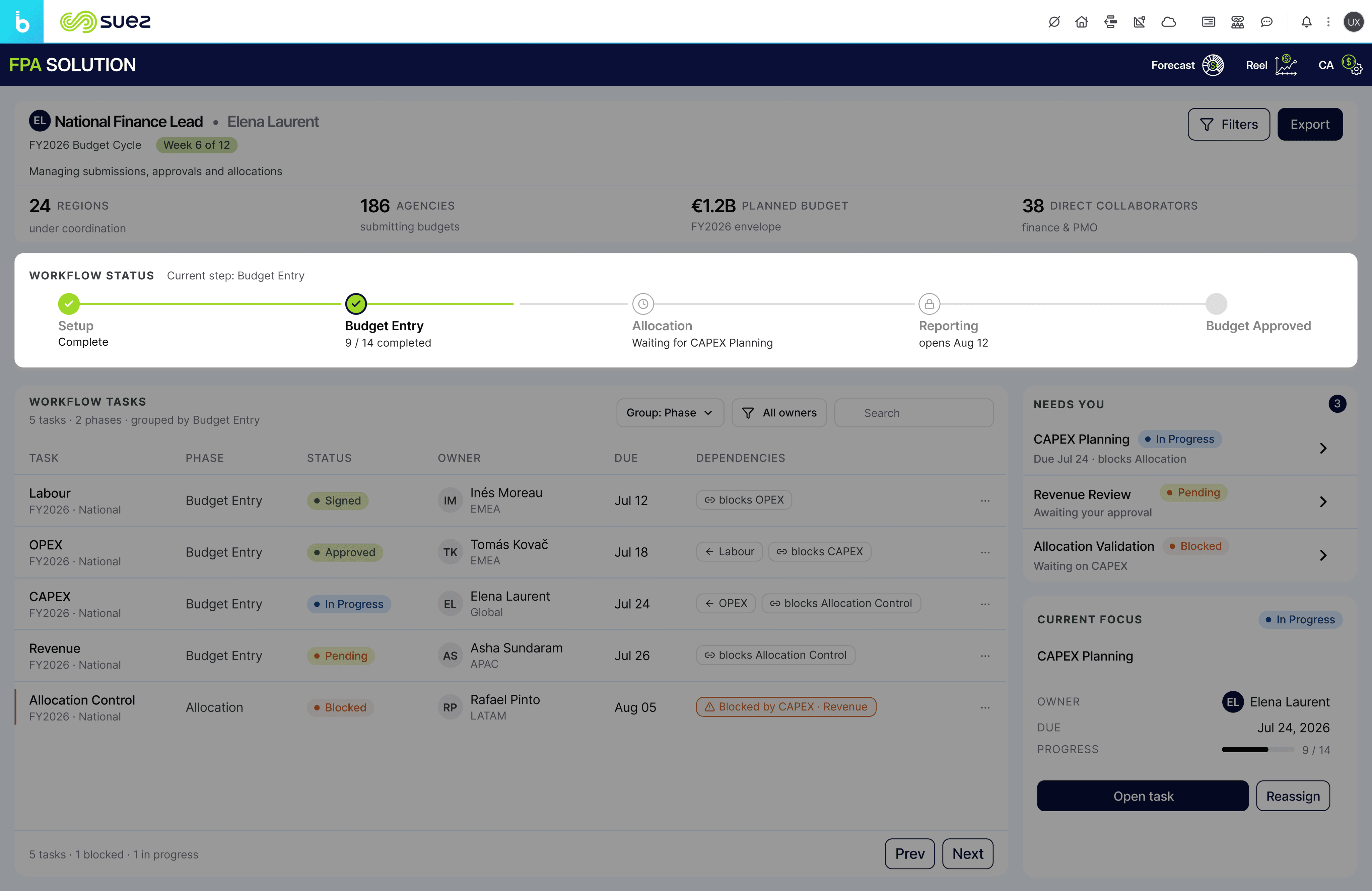Click the CAPEX Planning progress bar
This screenshot has height=891, width=1372.
pos(1258,750)
